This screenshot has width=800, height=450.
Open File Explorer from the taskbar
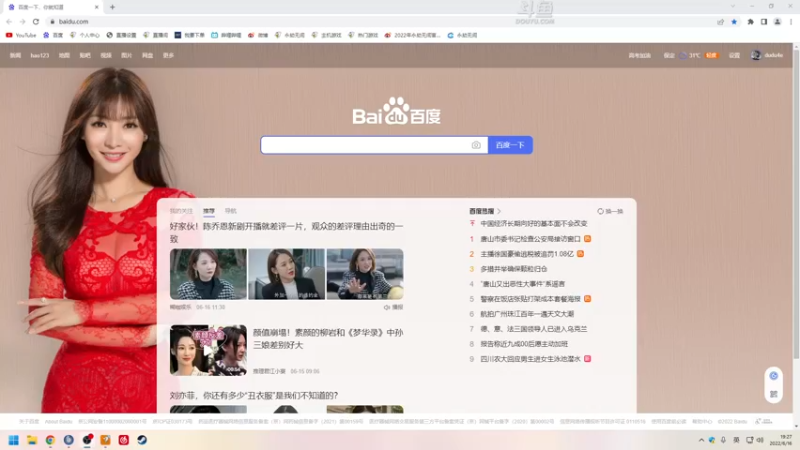(x=32, y=440)
